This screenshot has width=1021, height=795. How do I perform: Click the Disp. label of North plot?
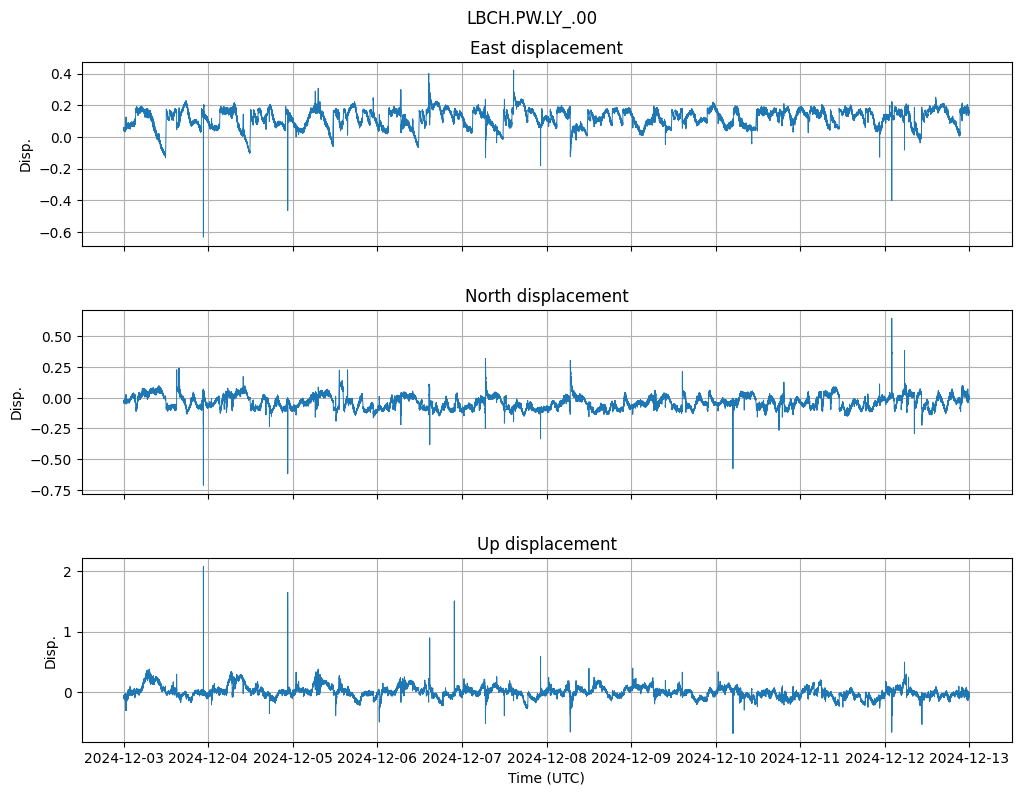click(17, 402)
